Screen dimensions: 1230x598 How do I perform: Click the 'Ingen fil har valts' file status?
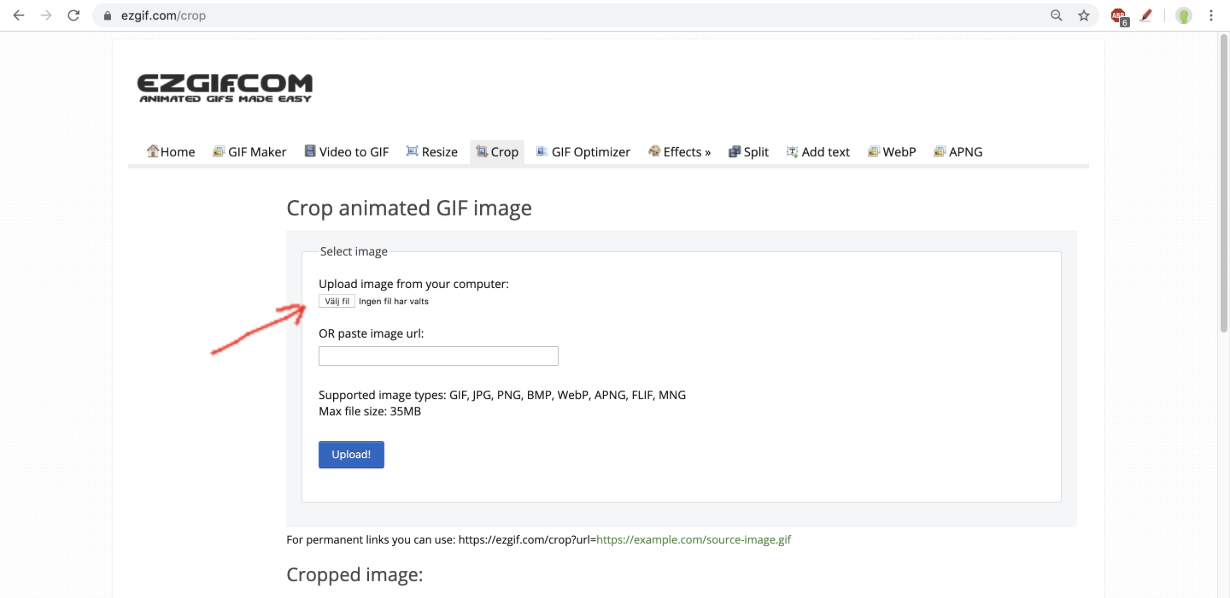point(394,301)
